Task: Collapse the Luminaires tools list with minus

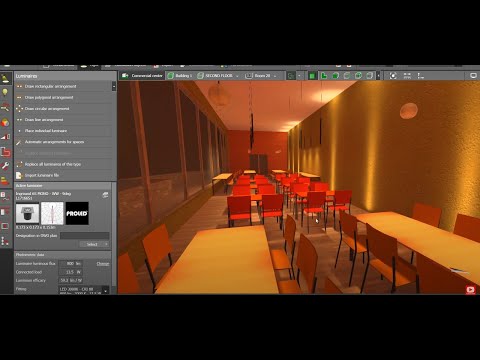Action: [114, 86]
